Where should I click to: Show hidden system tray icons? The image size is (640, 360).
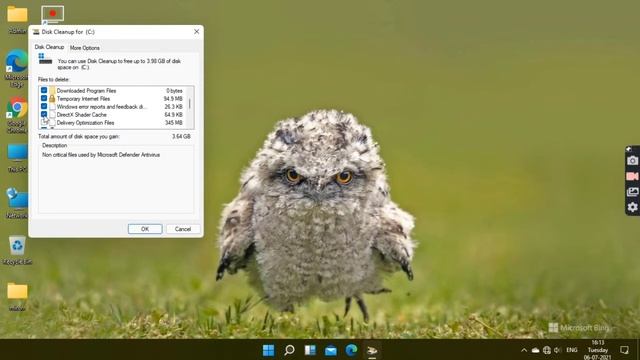524,350
